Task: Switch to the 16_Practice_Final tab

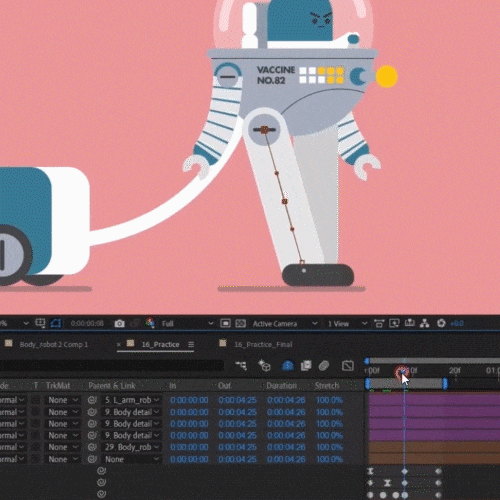Action: pyautogui.click(x=263, y=344)
